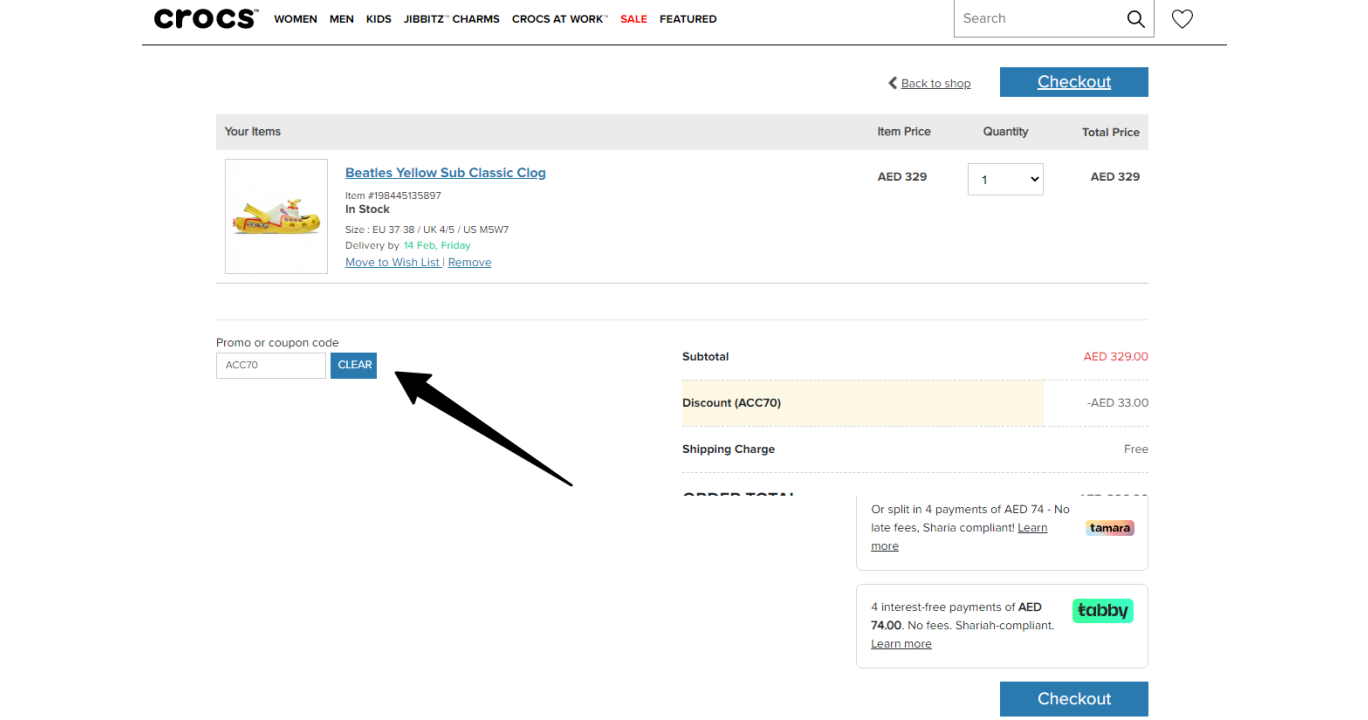This screenshot has width=1368, height=720.
Task: Click the yellow clog product thumbnail
Action: 276,216
